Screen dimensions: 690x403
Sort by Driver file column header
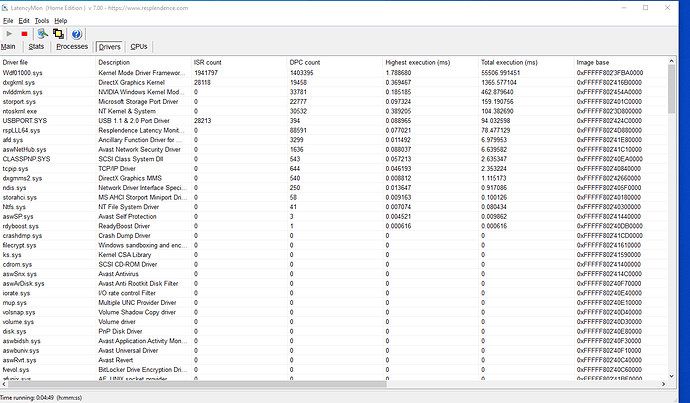coord(48,62)
